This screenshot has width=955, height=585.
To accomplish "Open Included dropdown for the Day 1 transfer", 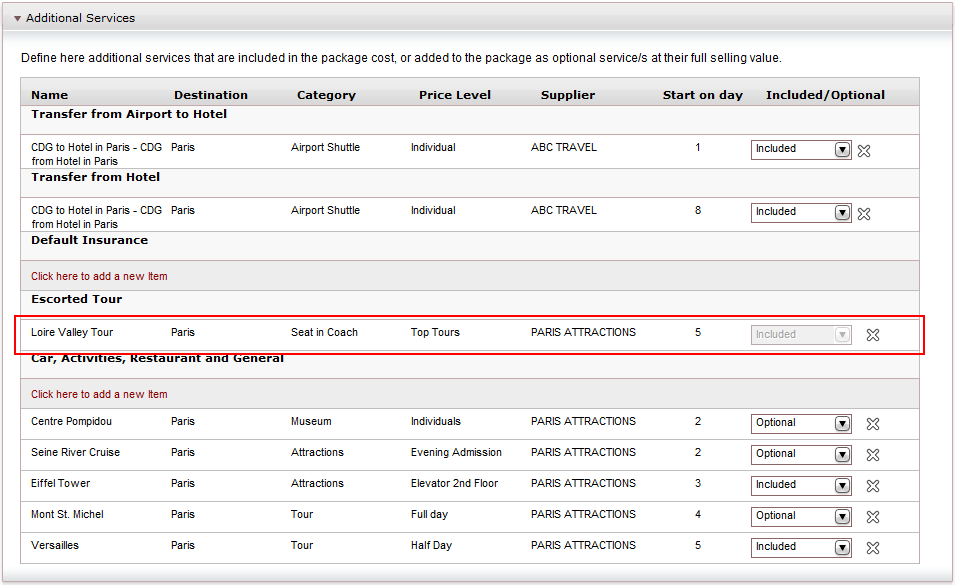I will click(801, 149).
